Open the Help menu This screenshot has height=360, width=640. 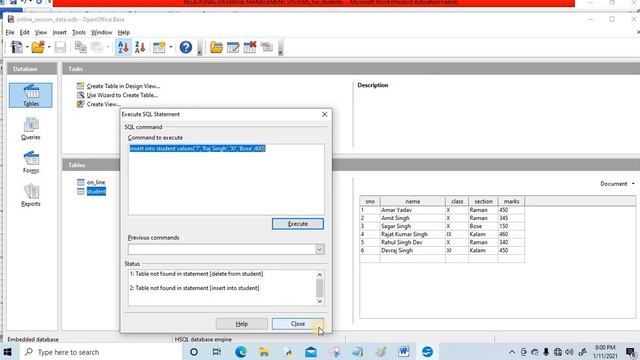[124, 32]
